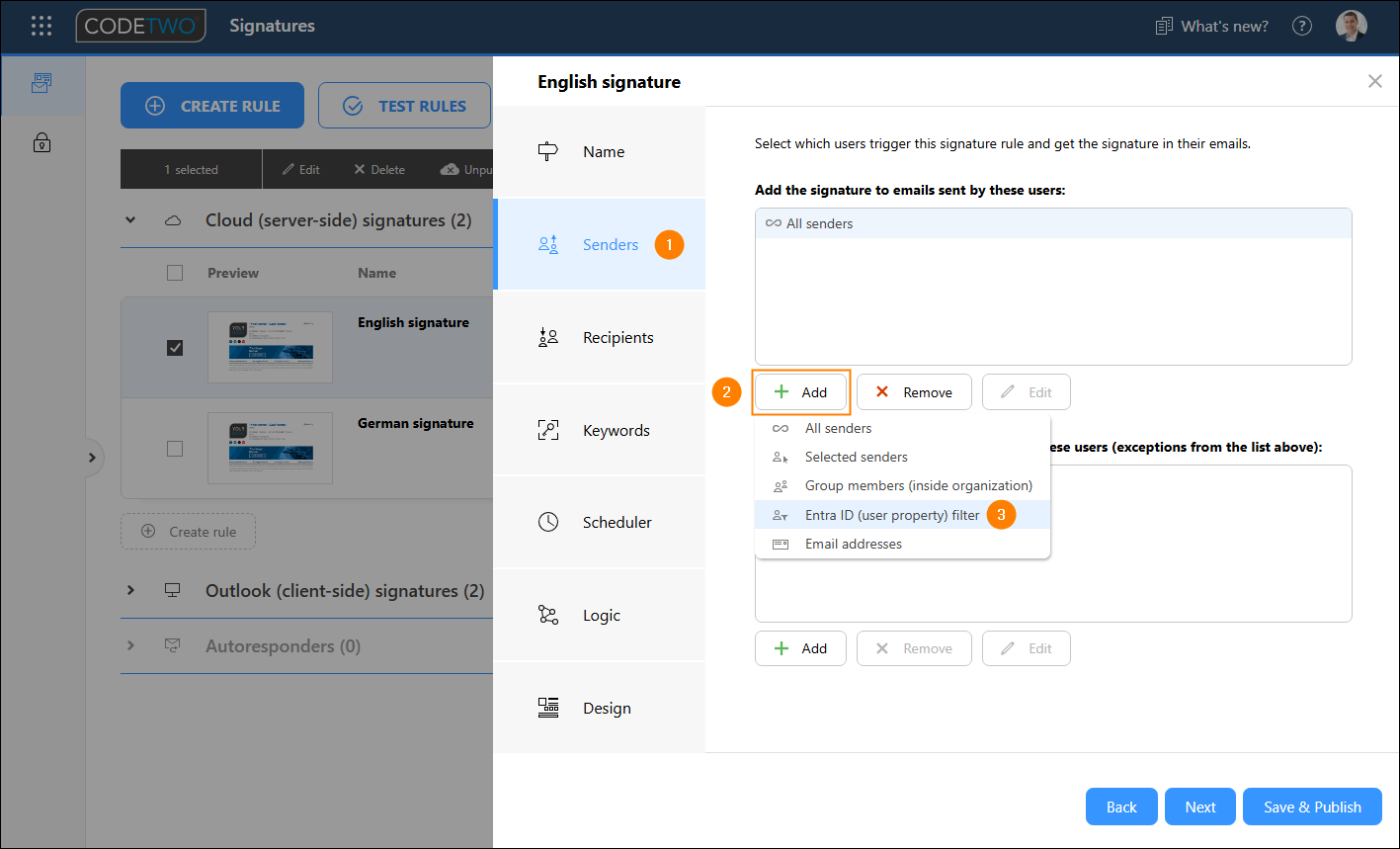Open the Senders step
The height and width of the screenshot is (849, 1400).
pos(599,244)
